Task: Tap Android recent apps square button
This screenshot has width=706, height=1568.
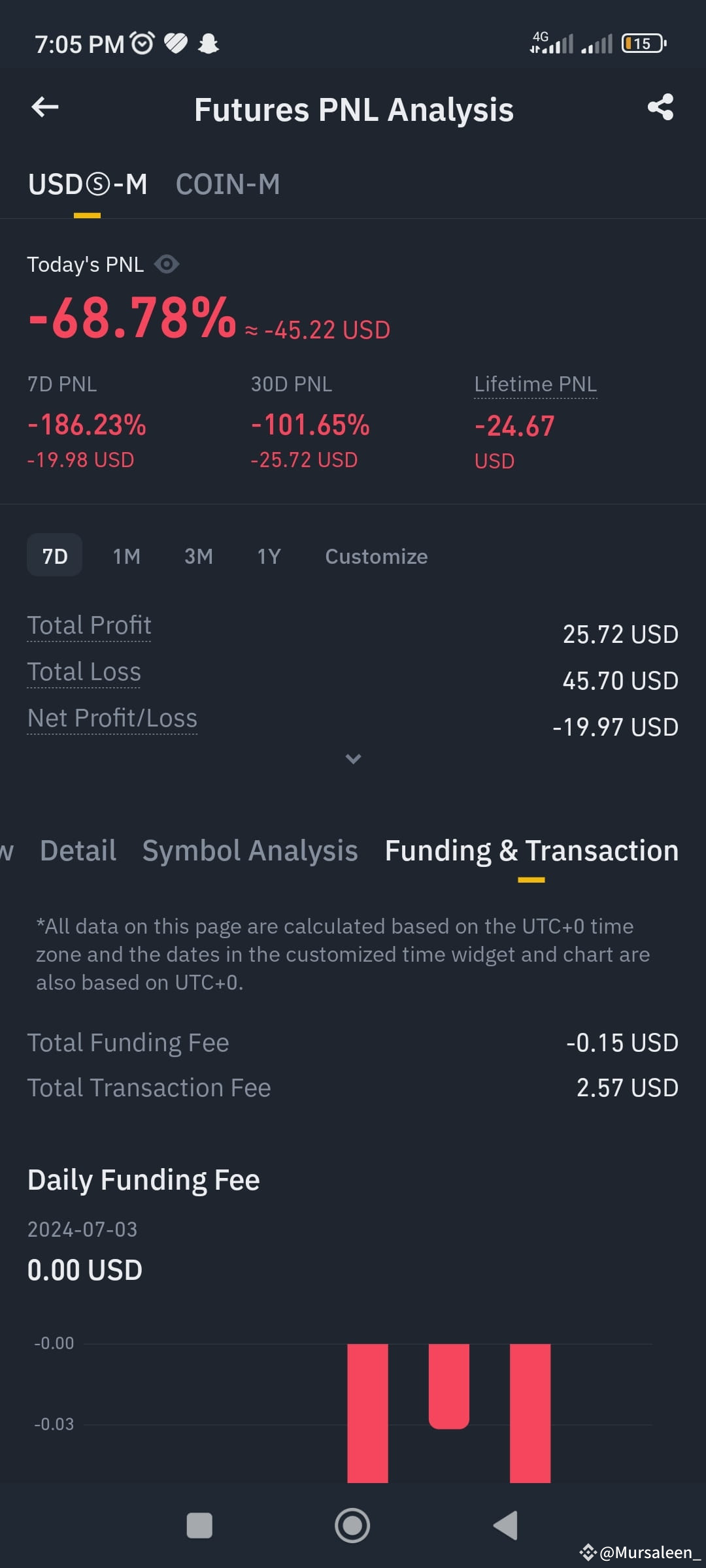Action: coord(199,1526)
